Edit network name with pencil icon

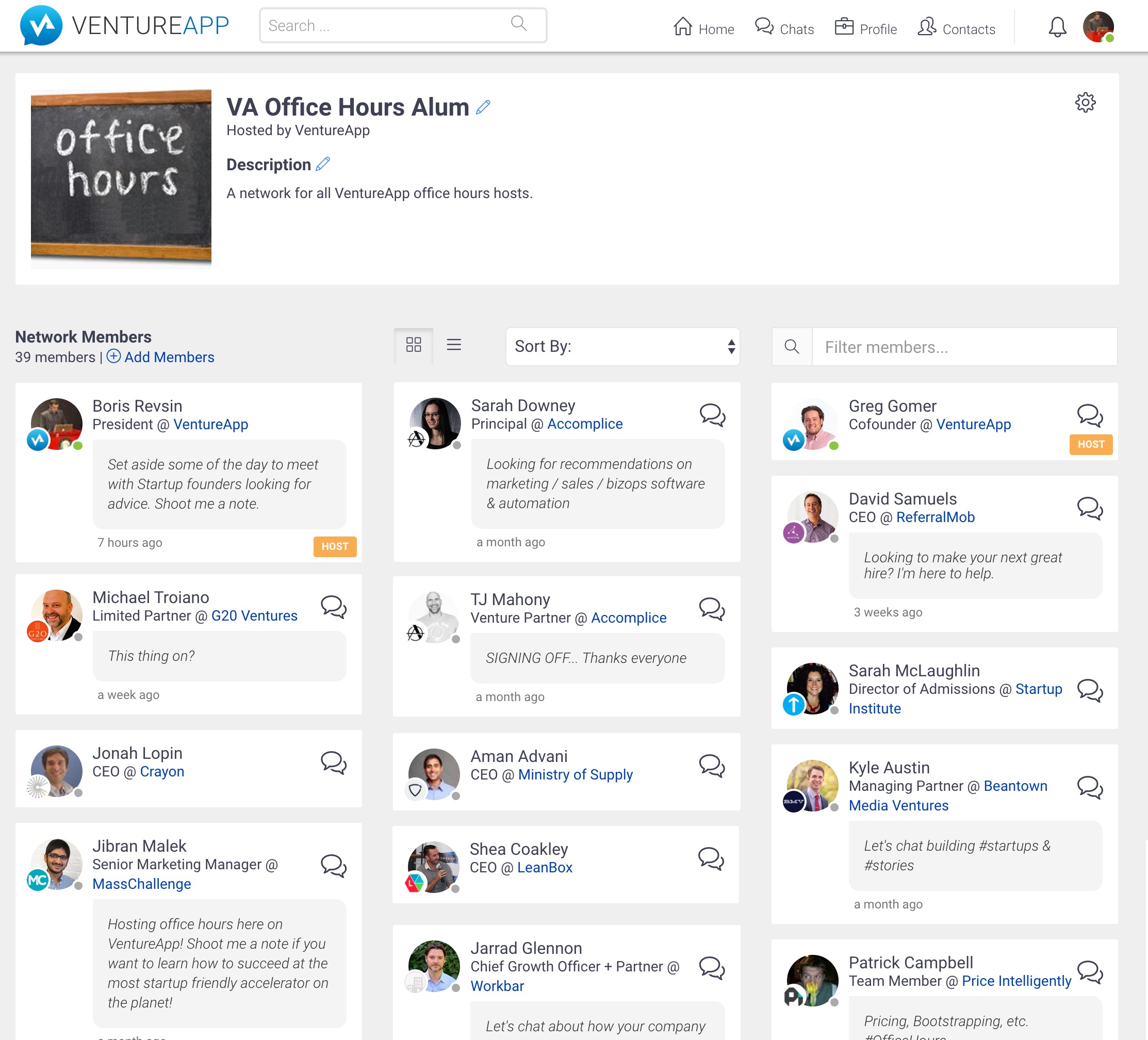pos(483,107)
